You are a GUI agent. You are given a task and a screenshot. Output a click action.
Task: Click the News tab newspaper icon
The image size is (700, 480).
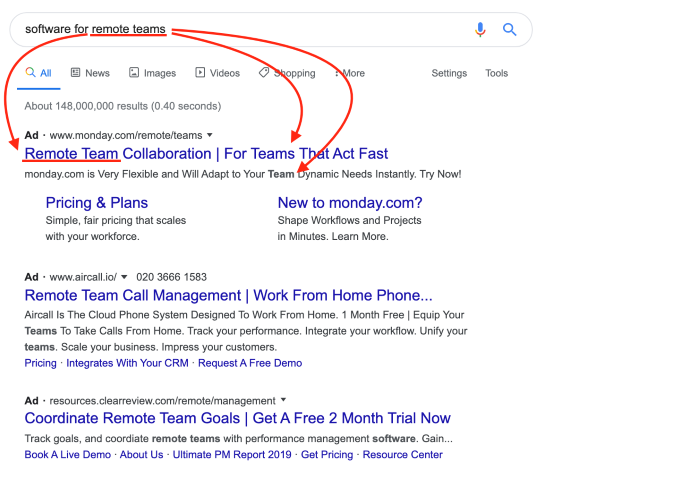pyautogui.click(x=75, y=72)
